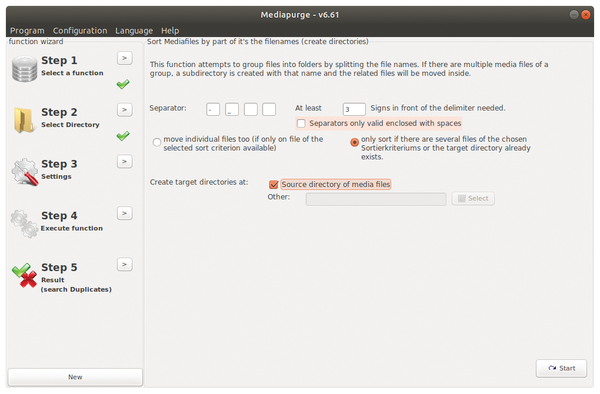This screenshot has height=394, width=600.
Task: Click the Start button
Action: coord(561,368)
